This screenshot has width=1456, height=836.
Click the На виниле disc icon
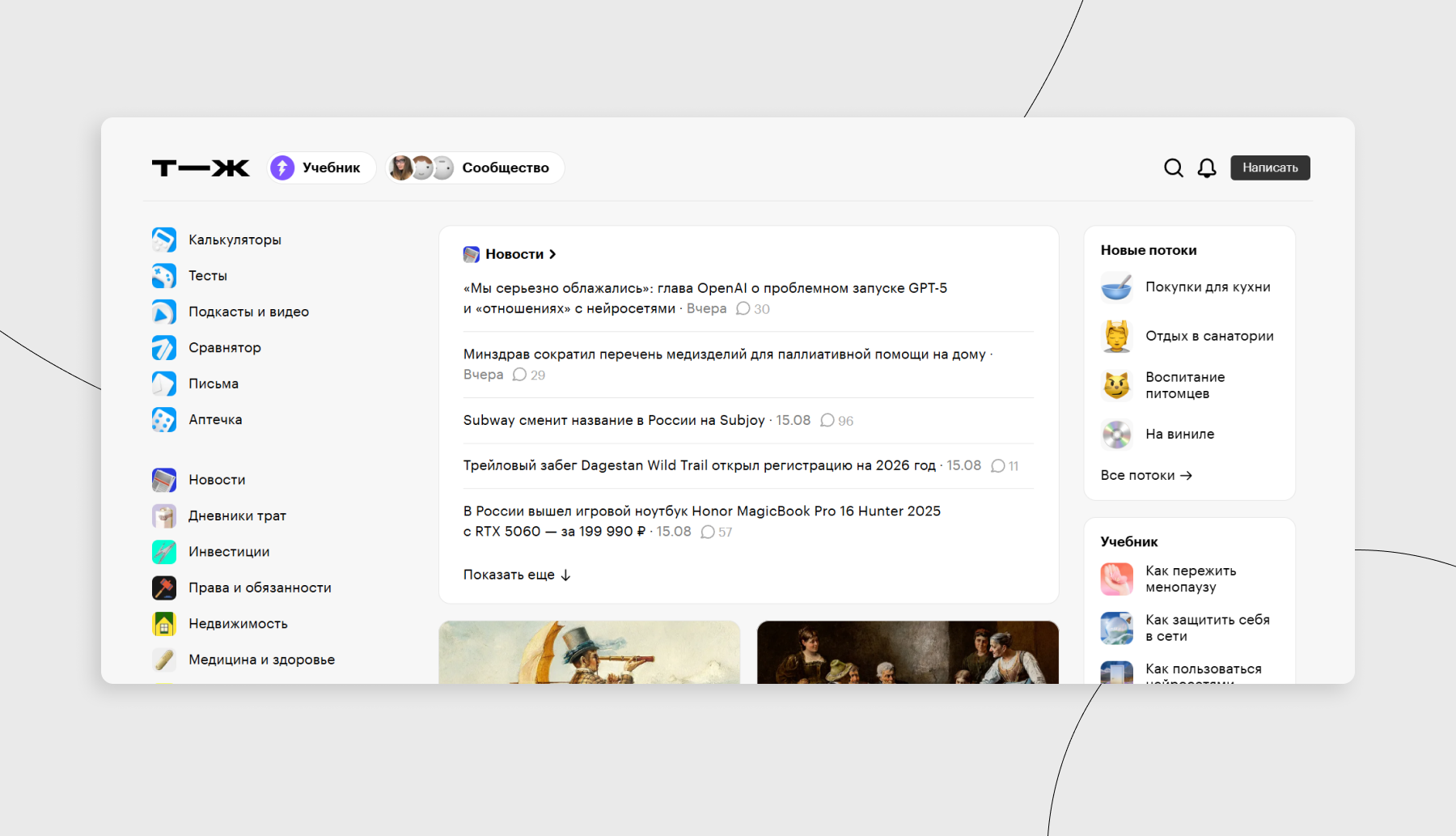click(1116, 435)
